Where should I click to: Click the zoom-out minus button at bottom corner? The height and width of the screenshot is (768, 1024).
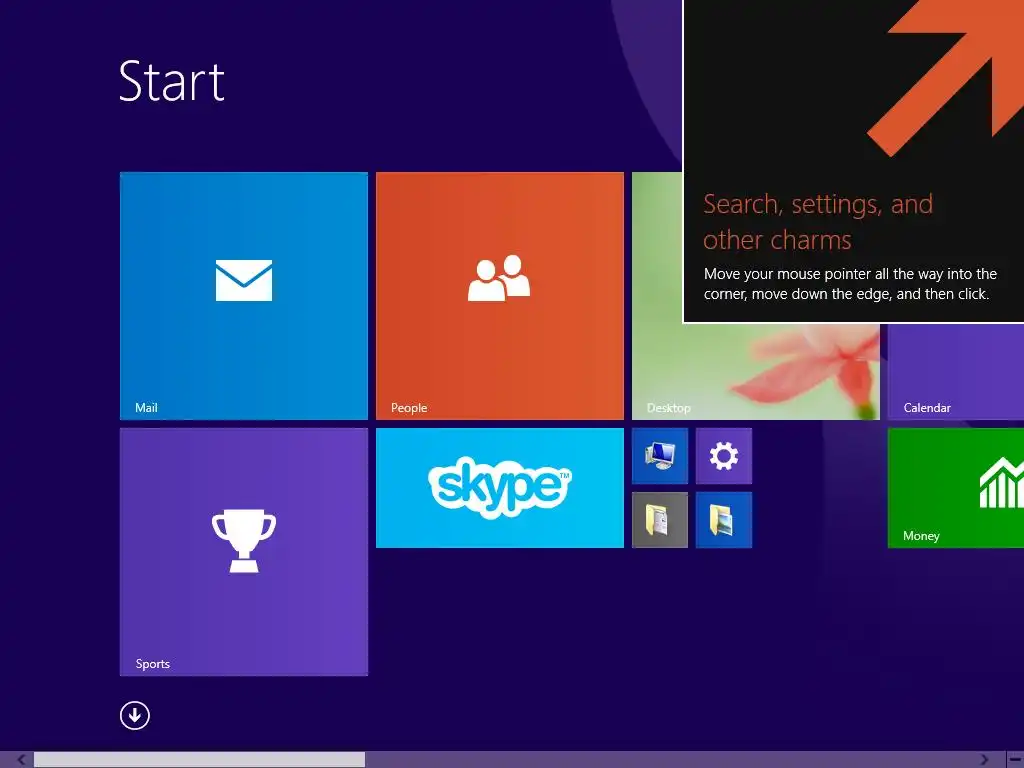point(1015,760)
